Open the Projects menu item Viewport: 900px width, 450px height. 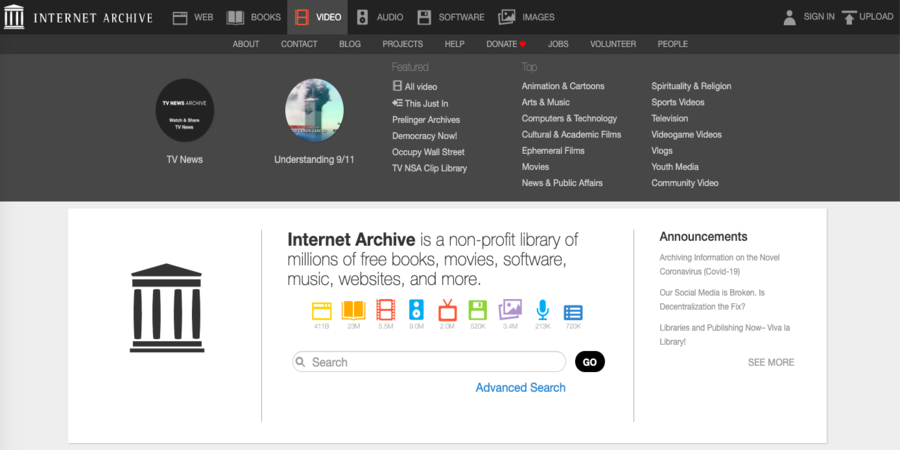click(402, 44)
